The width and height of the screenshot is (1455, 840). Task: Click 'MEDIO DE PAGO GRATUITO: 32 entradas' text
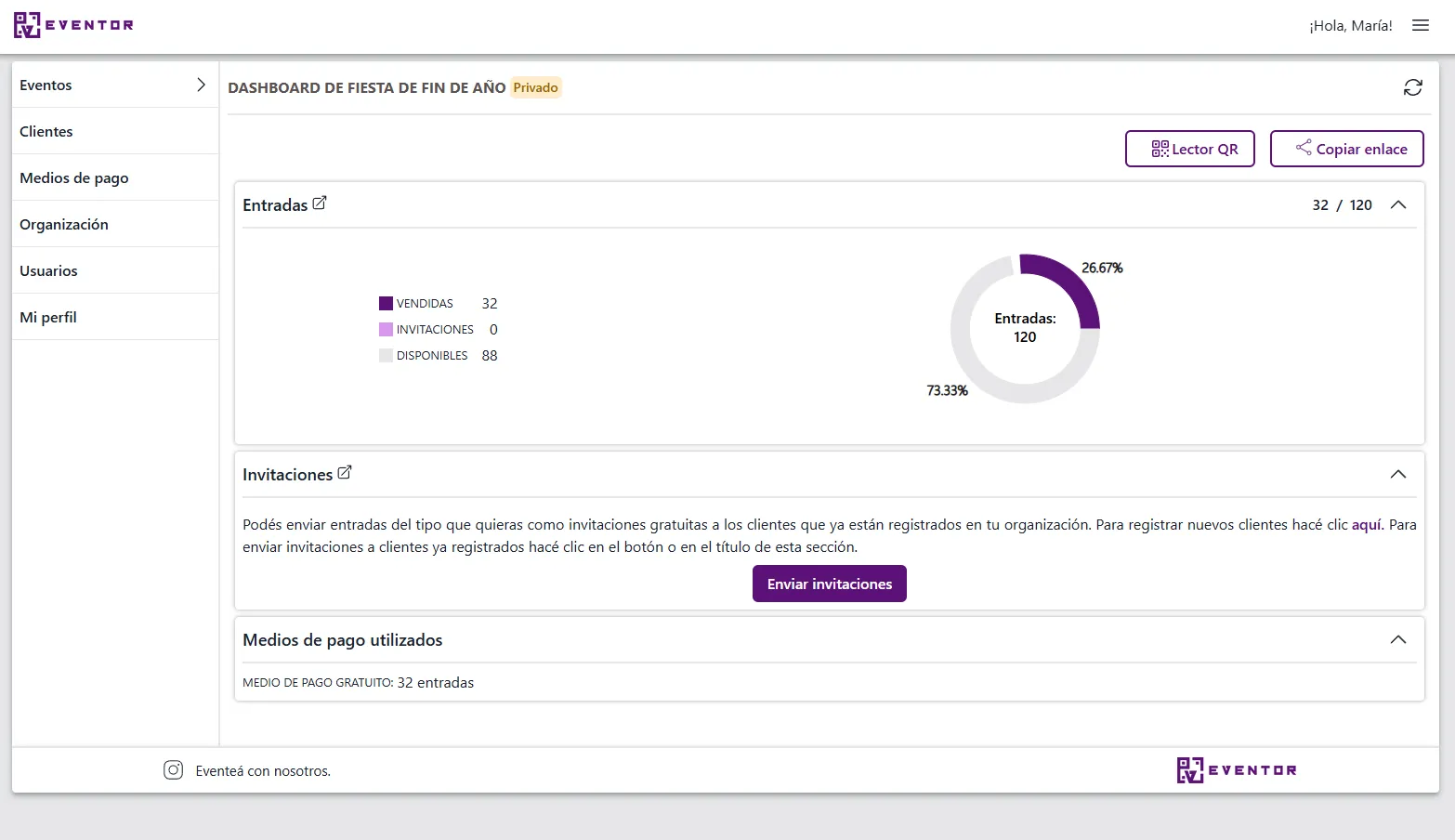tap(358, 682)
